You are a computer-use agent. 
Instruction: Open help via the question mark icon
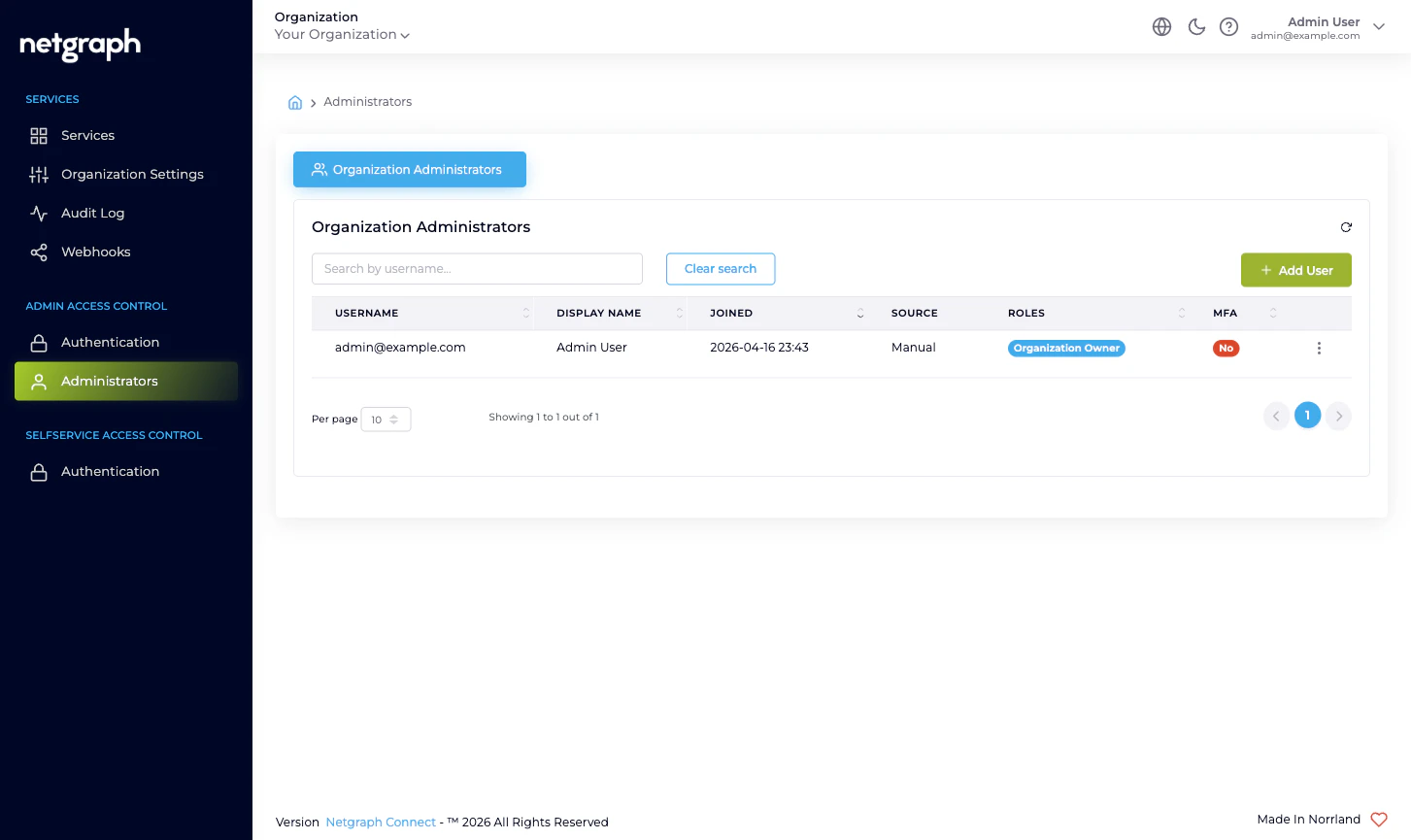pyautogui.click(x=1228, y=26)
